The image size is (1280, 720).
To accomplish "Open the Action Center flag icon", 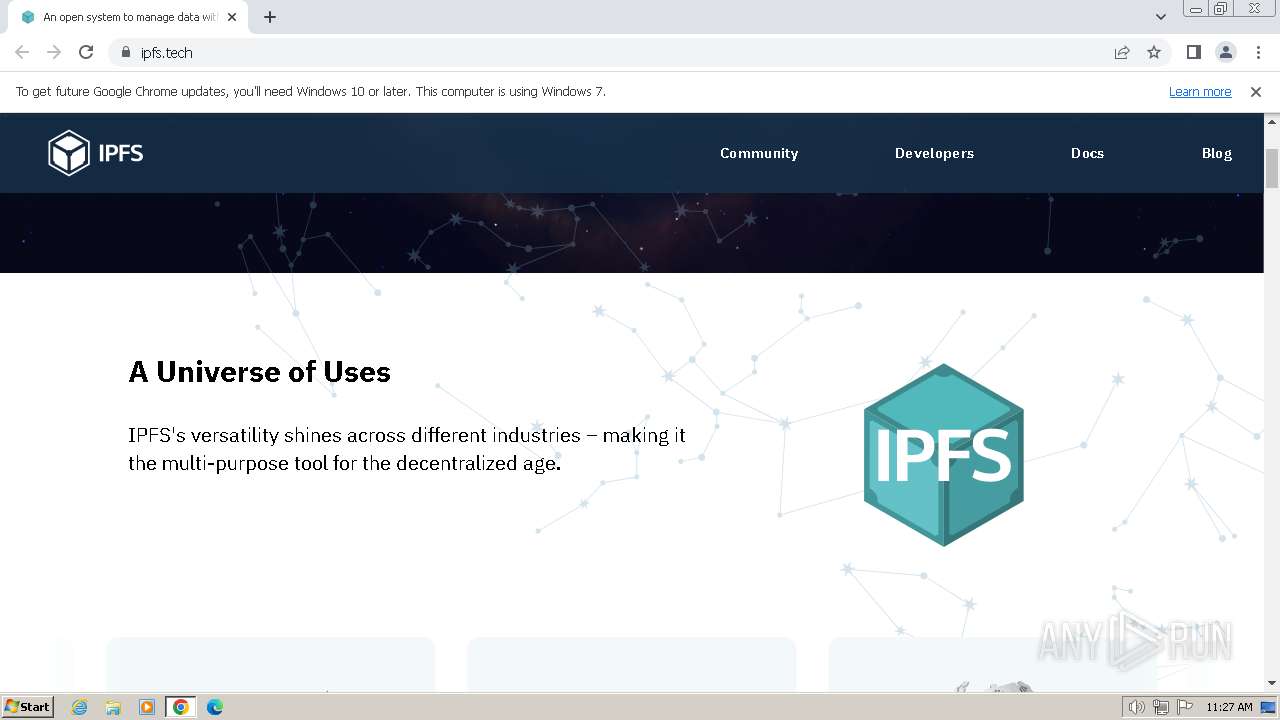I will coord(1185,707).
